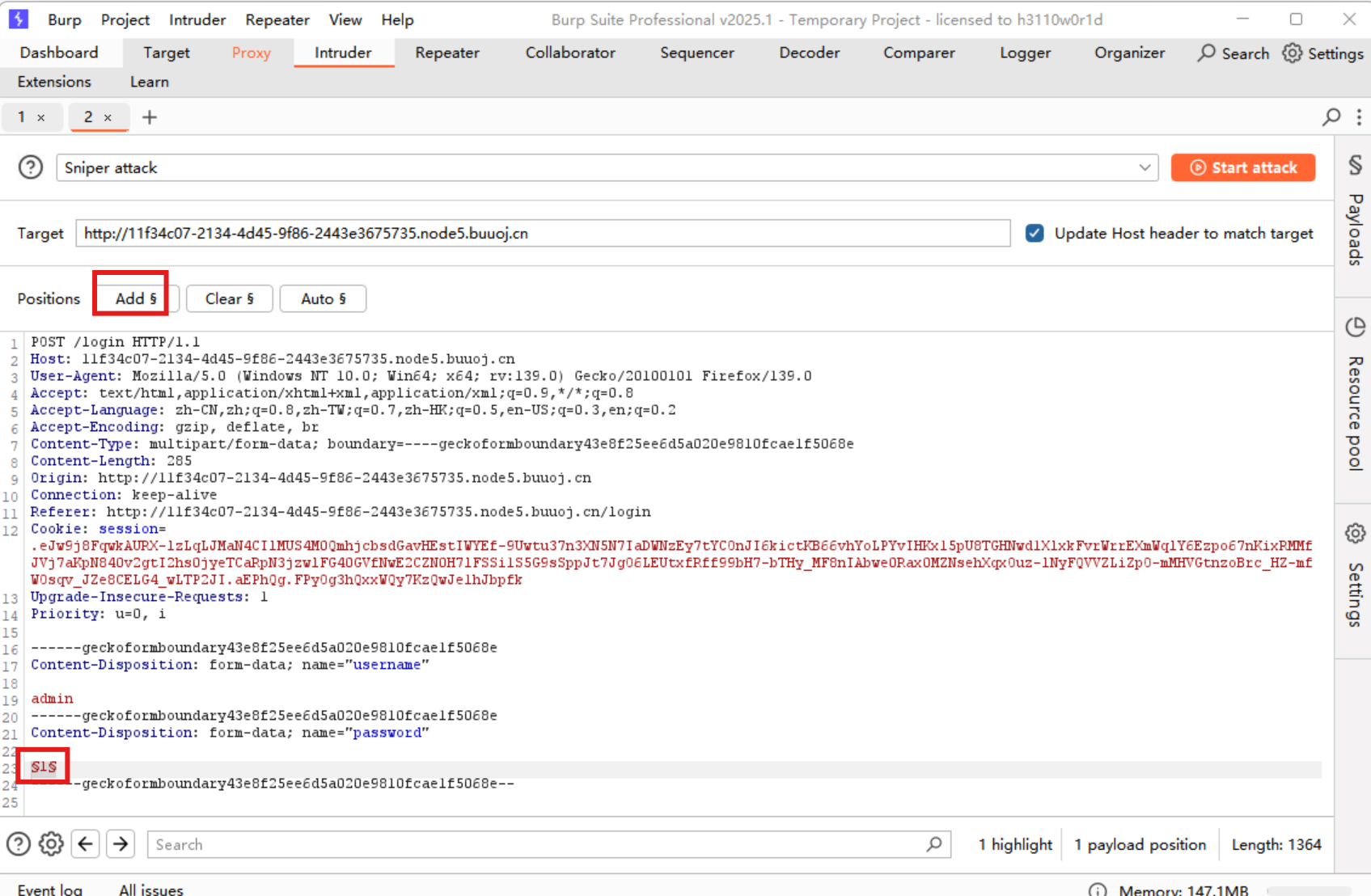Switch to the Comparer tab
Image resolution: width=1371 pixels, height=896 pixels.
919,53
